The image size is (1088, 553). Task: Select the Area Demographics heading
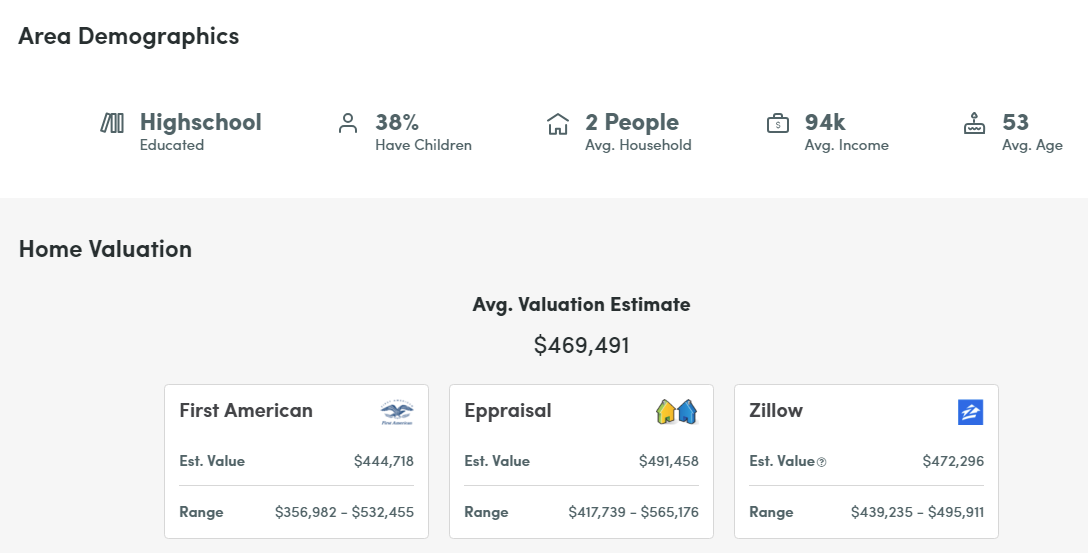pos(129,37)
